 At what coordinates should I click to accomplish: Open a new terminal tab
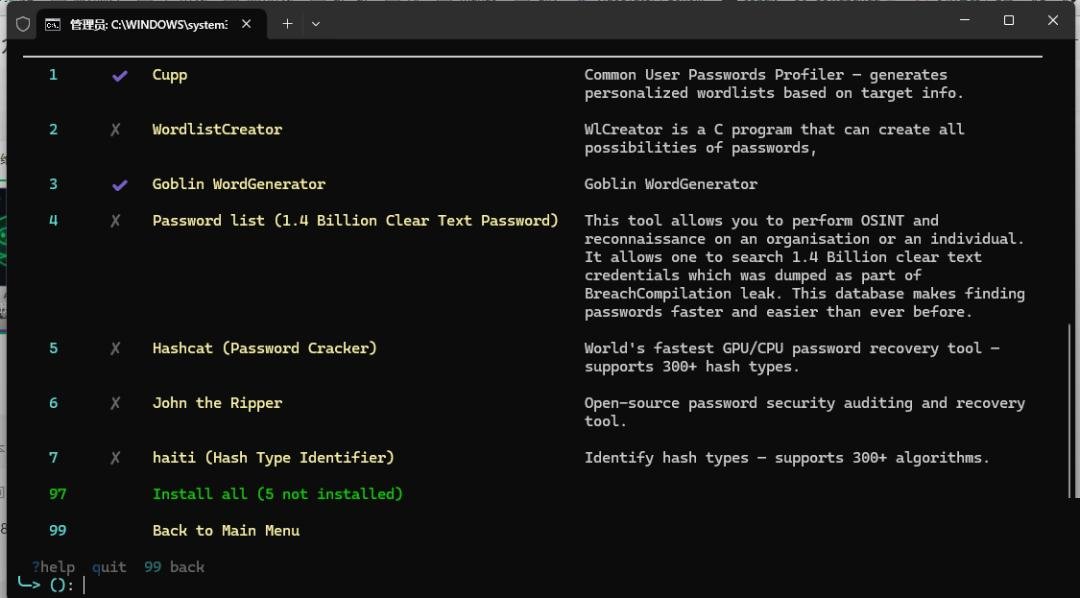(x=287, y=24)
